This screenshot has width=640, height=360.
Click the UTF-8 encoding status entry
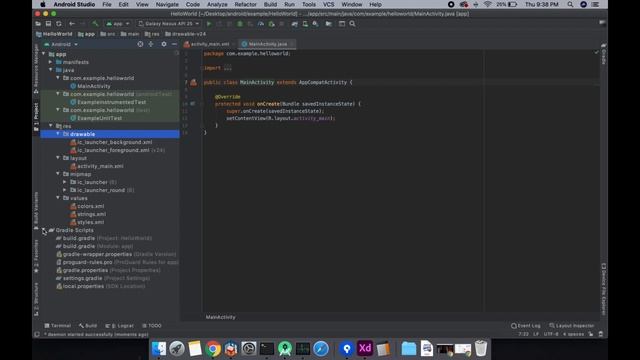551,334
